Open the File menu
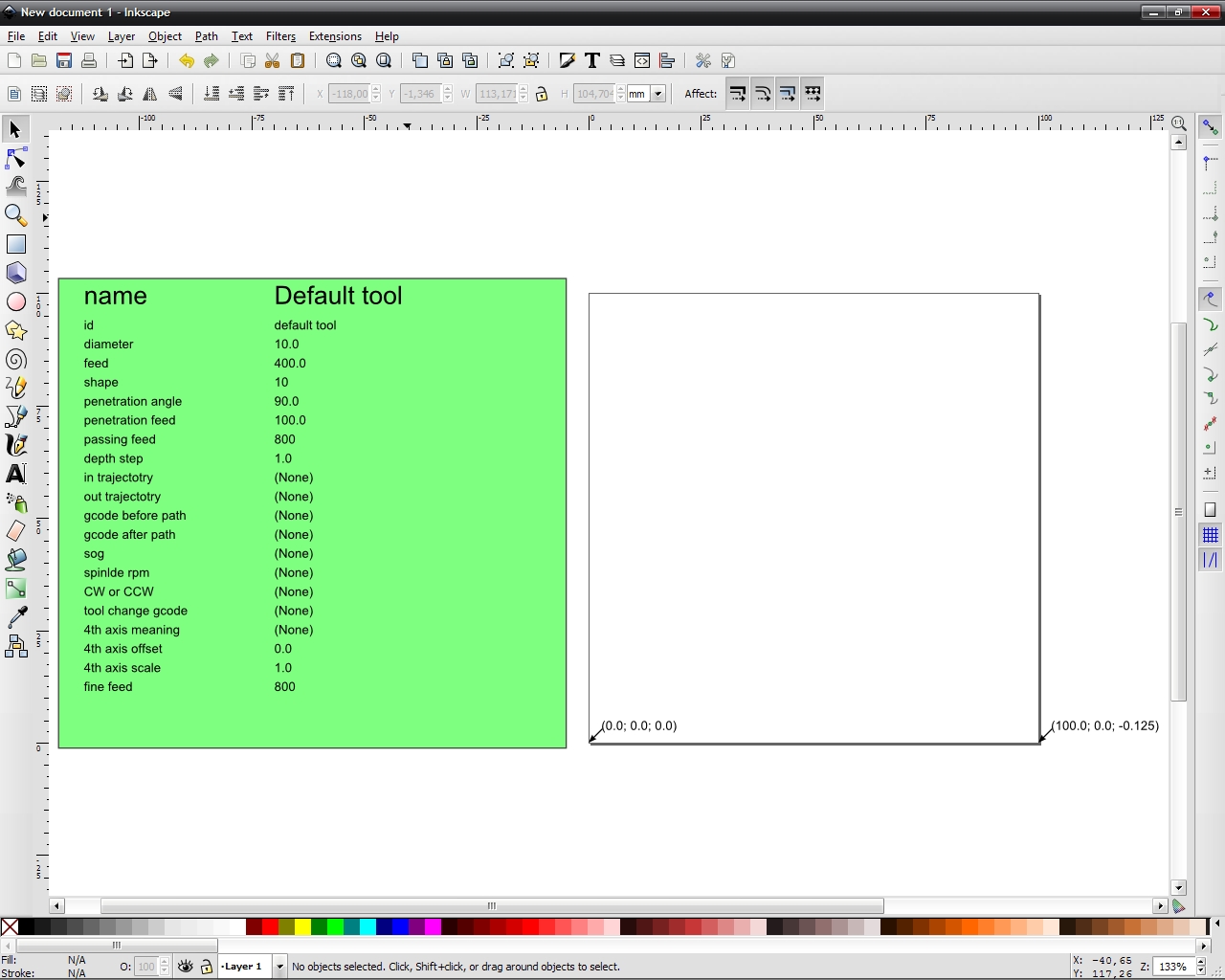The width and height of the screenshot is (1225, 980). click(16, 36)
